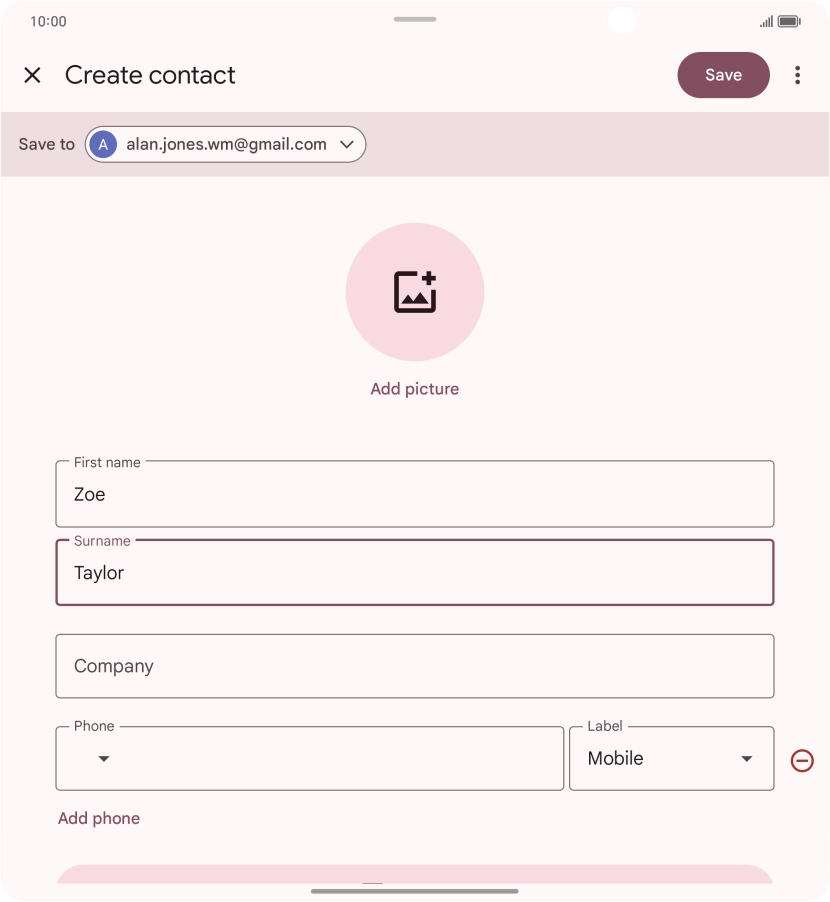Open the phone country code dropdown arrow
This screenshot has width=830, height=902.
[104, 759]
